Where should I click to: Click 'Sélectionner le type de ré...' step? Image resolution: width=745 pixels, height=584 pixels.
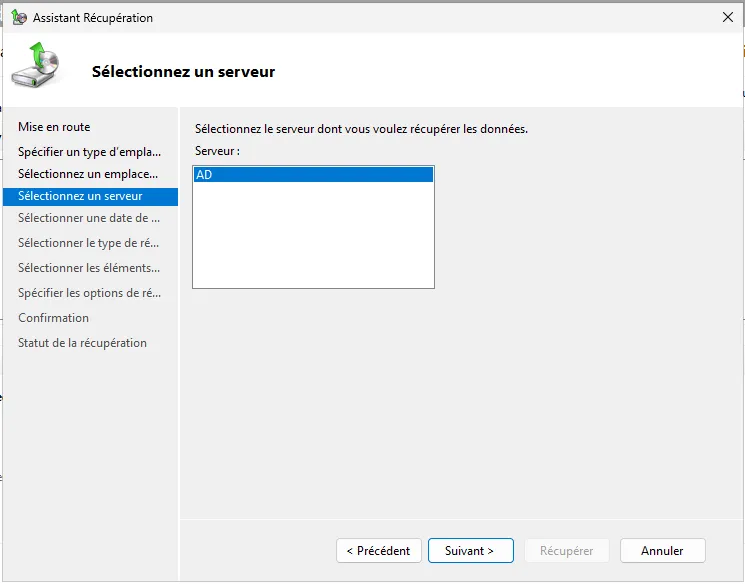pyautogui.click(x=89, y=243)
